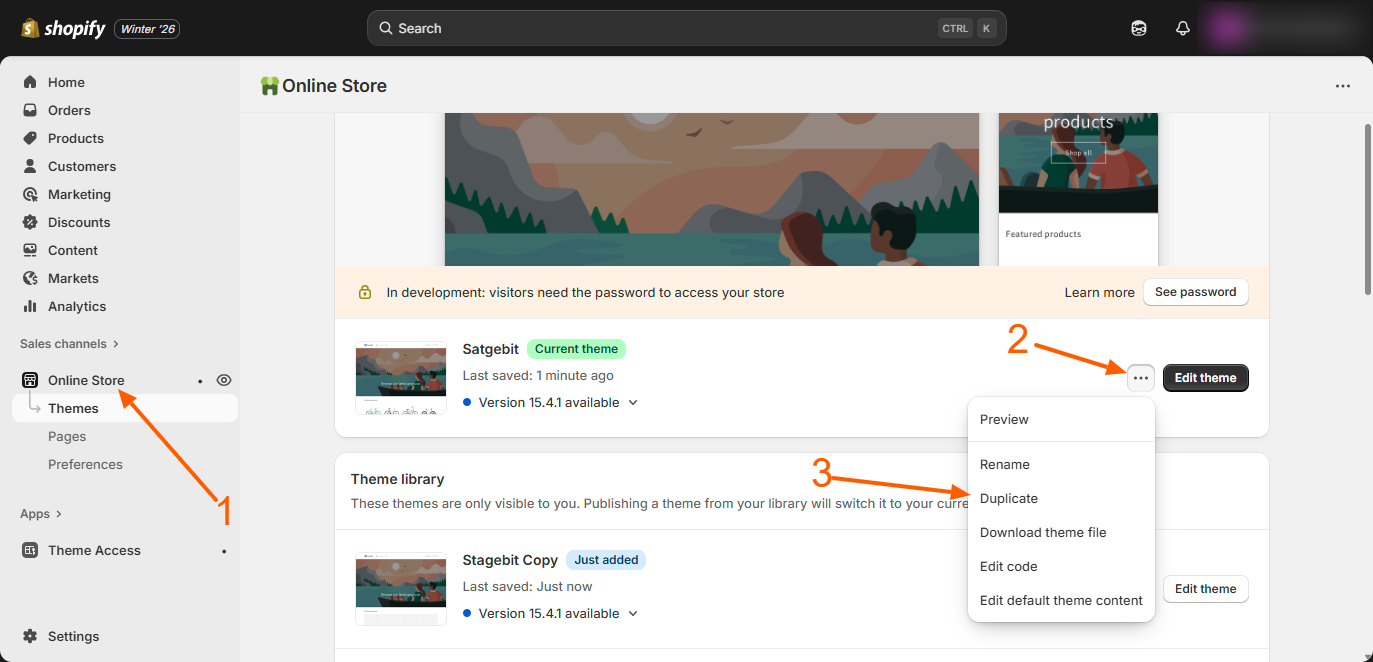Viewport: 1373px width, 662px height.
Task: Click Edit theme for Stagebit Copy
Action: [x=1205, y=589]
